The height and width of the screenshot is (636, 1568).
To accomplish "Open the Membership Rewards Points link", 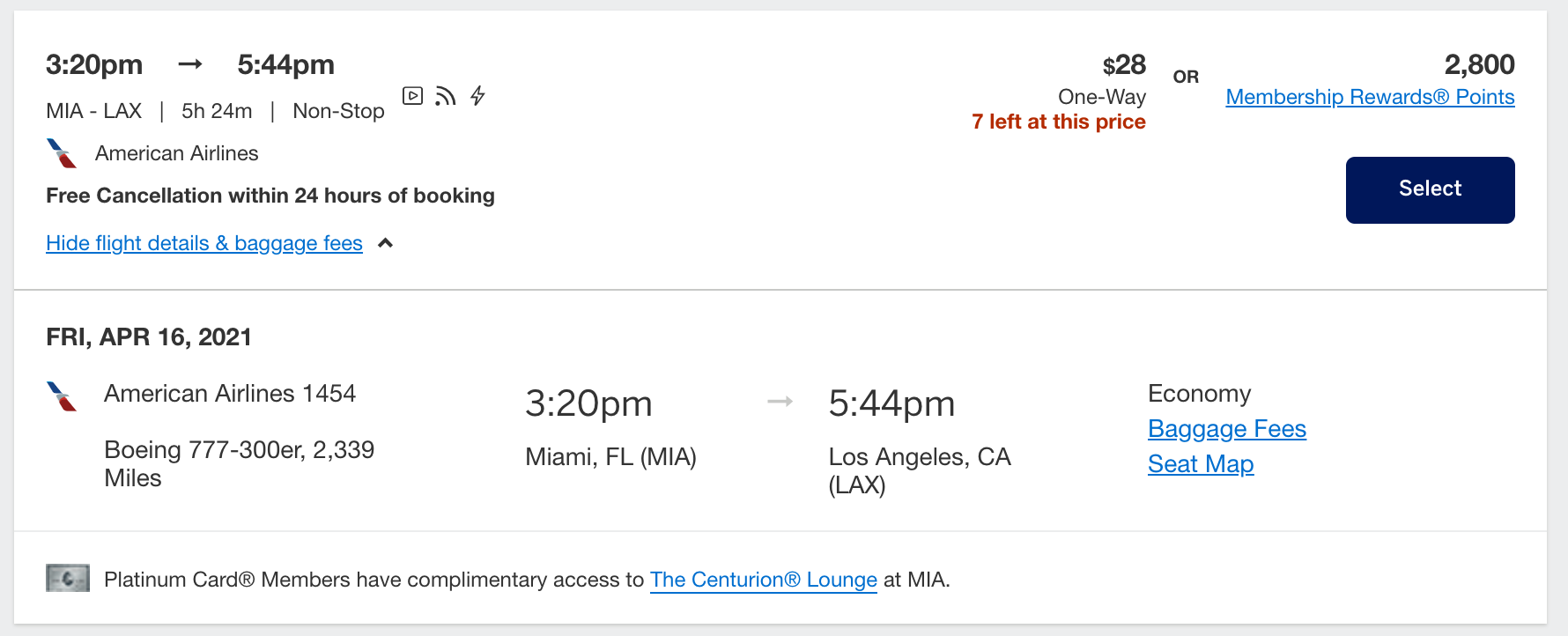I will pos(1370,97).
